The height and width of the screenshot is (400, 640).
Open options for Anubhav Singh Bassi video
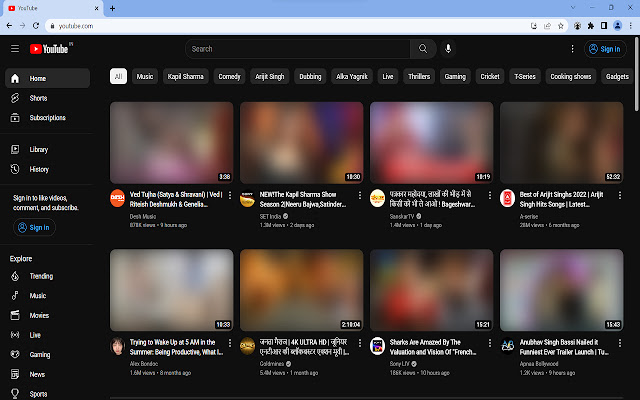point(620,343)
